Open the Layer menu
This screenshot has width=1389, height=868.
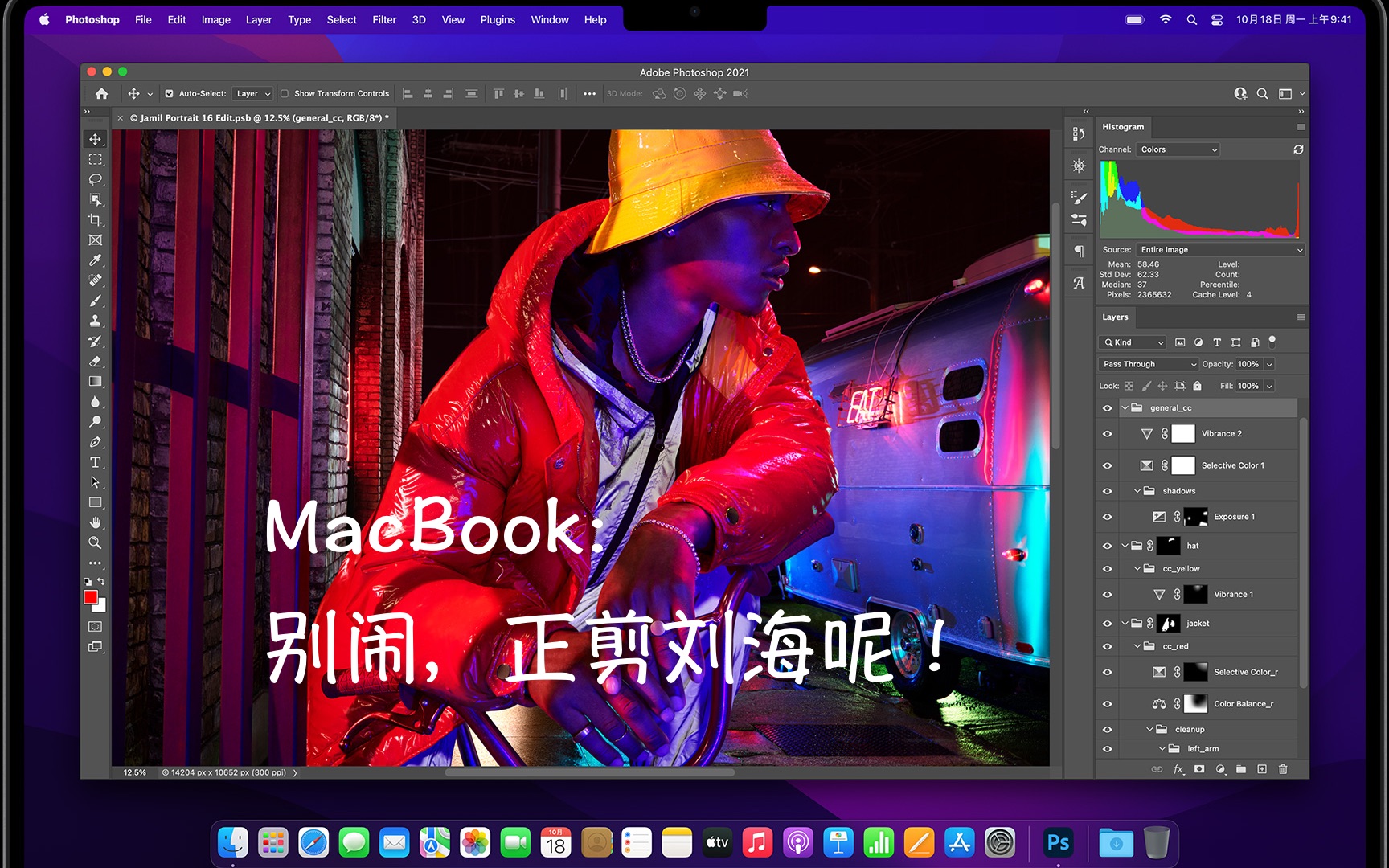(x=259, y=19)
